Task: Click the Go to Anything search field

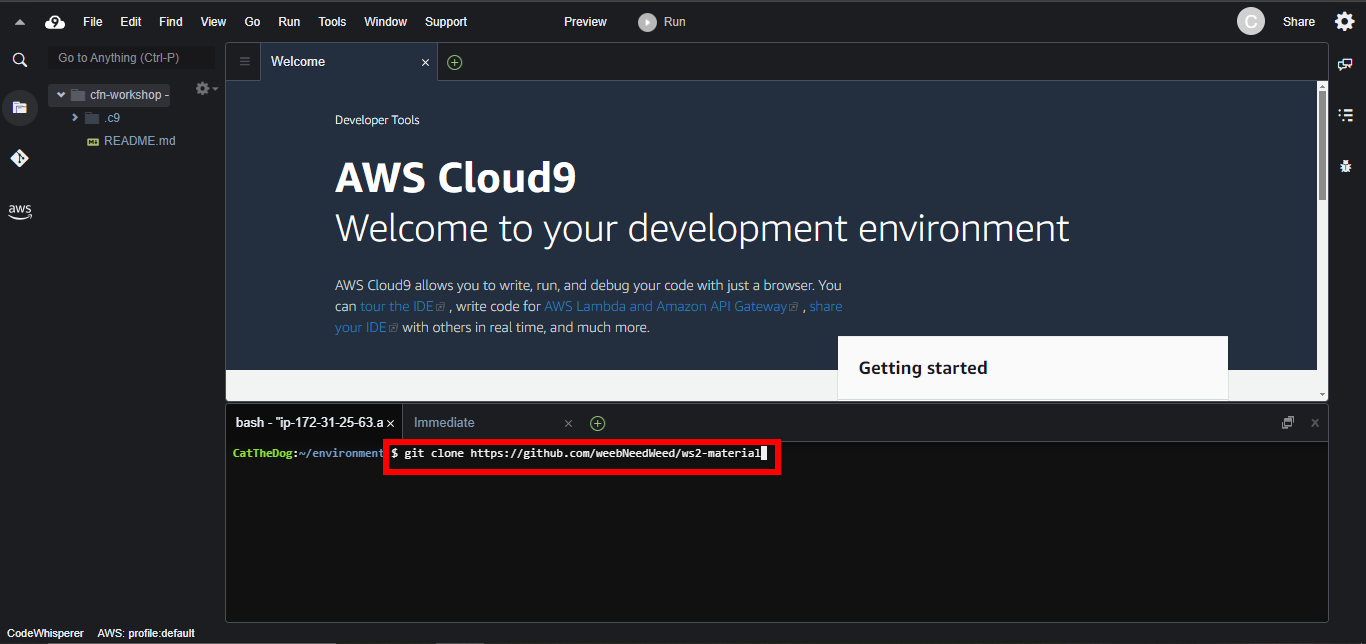Action: click(132, 58)
